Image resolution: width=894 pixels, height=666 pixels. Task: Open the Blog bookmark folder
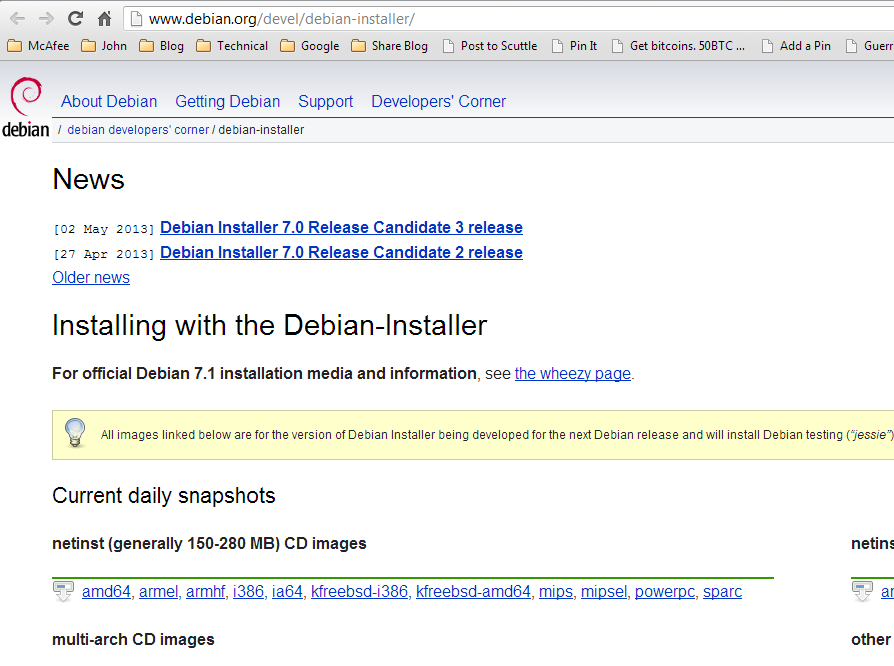(161, 46)
